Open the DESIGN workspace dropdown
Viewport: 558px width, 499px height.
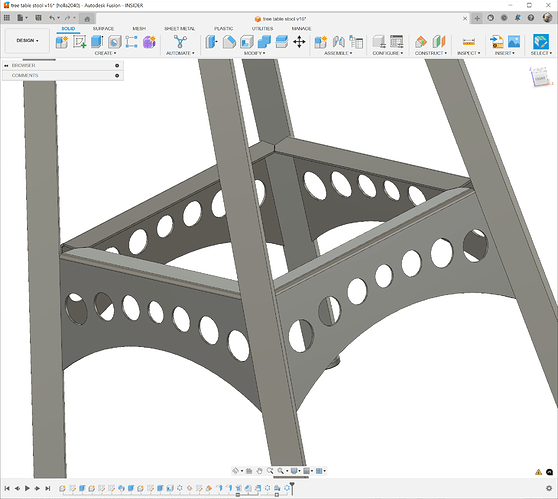coord(27,41)
